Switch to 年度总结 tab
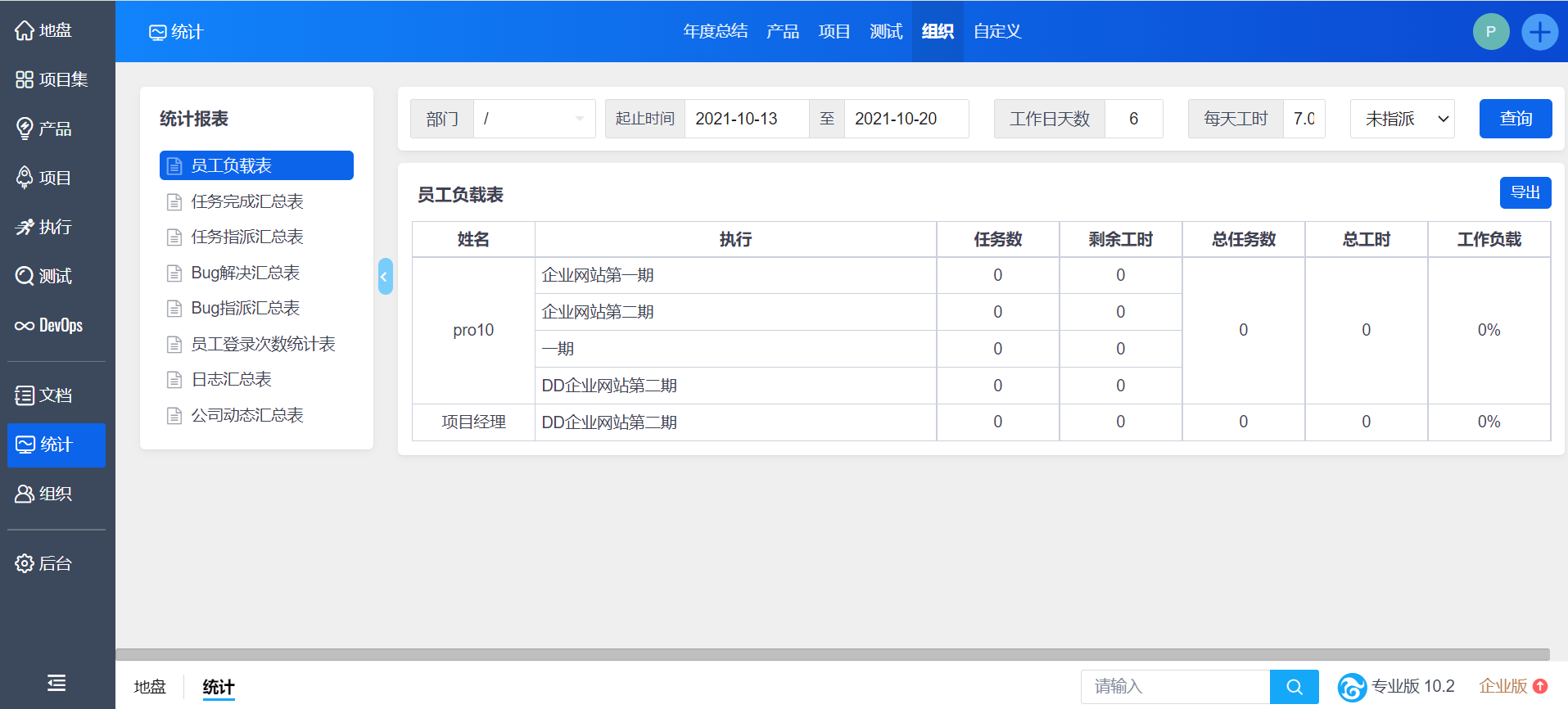 pos(716,31)
